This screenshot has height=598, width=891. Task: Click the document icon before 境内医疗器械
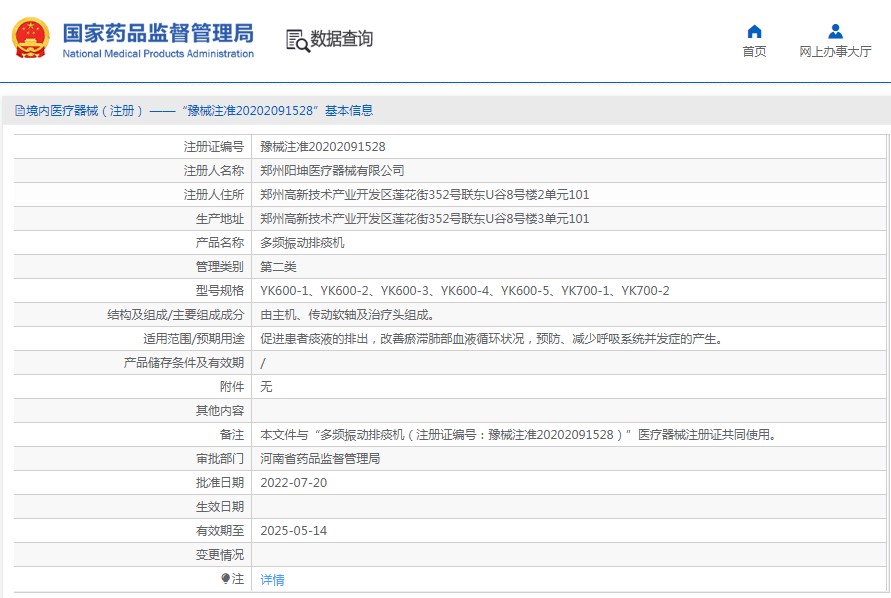click(20, 111)
